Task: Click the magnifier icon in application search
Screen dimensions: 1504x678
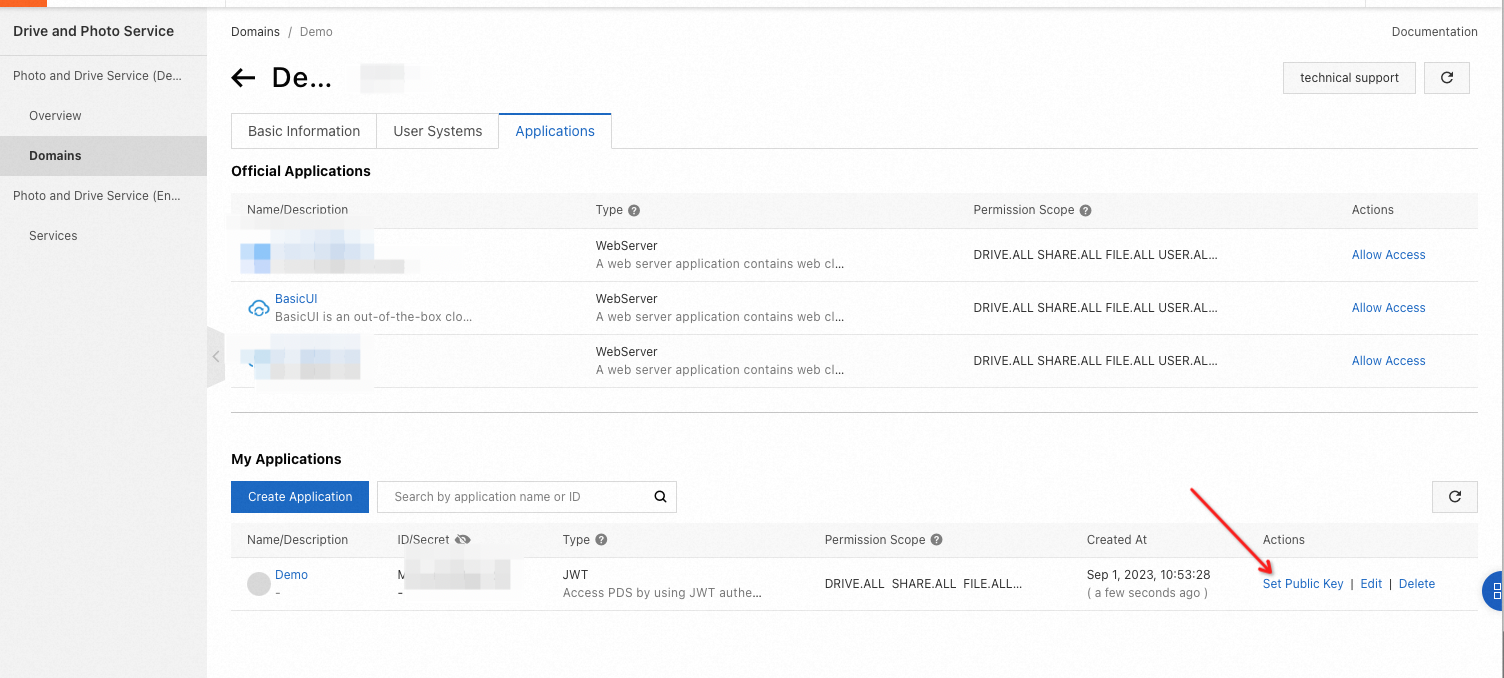Action: 660,497
